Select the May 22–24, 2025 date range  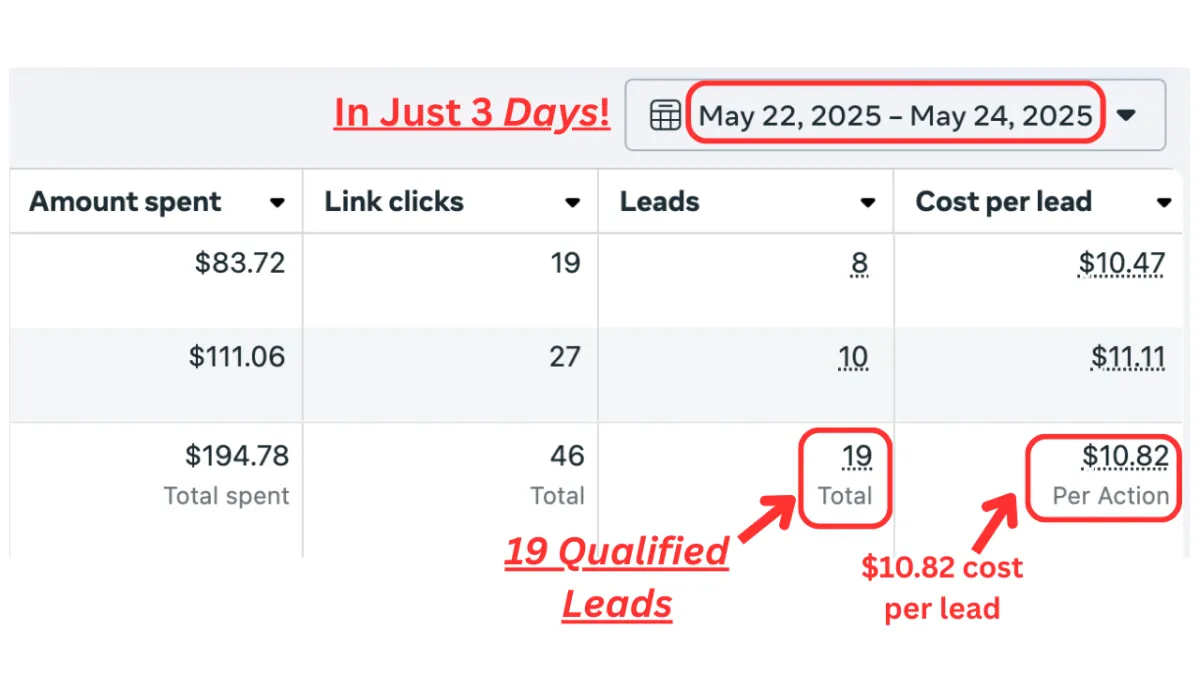[895, 115]
